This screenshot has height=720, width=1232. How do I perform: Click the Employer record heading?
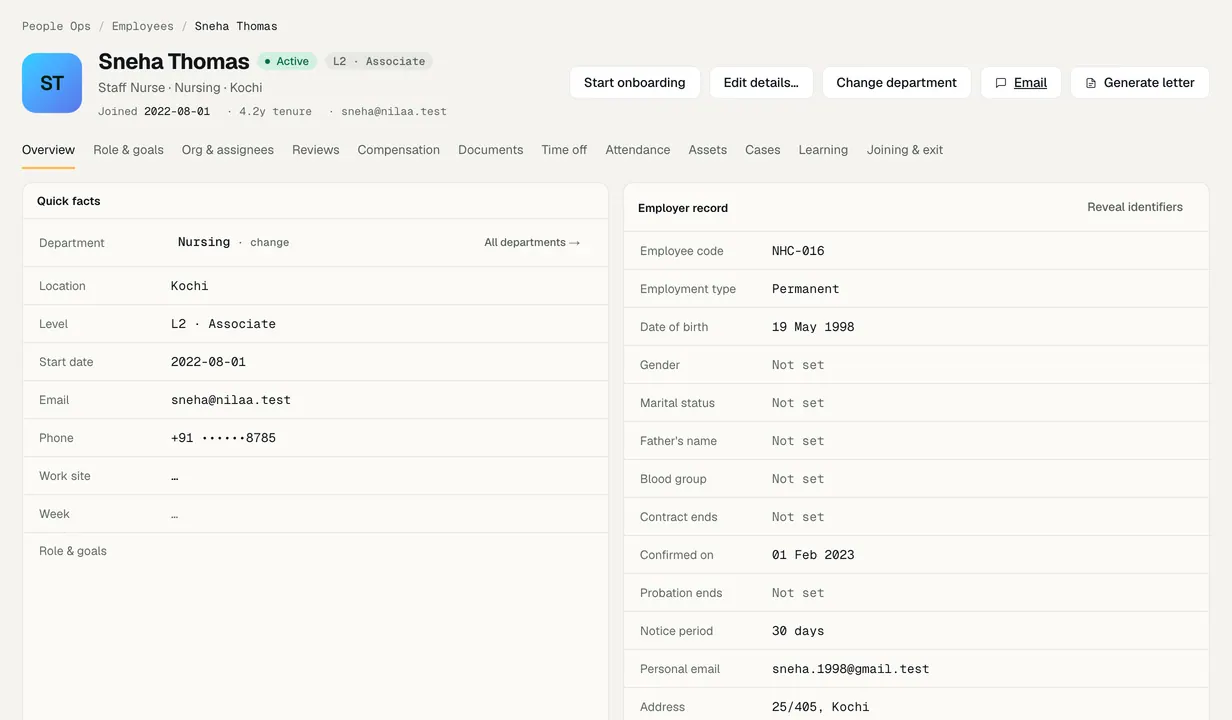[683, 208]
